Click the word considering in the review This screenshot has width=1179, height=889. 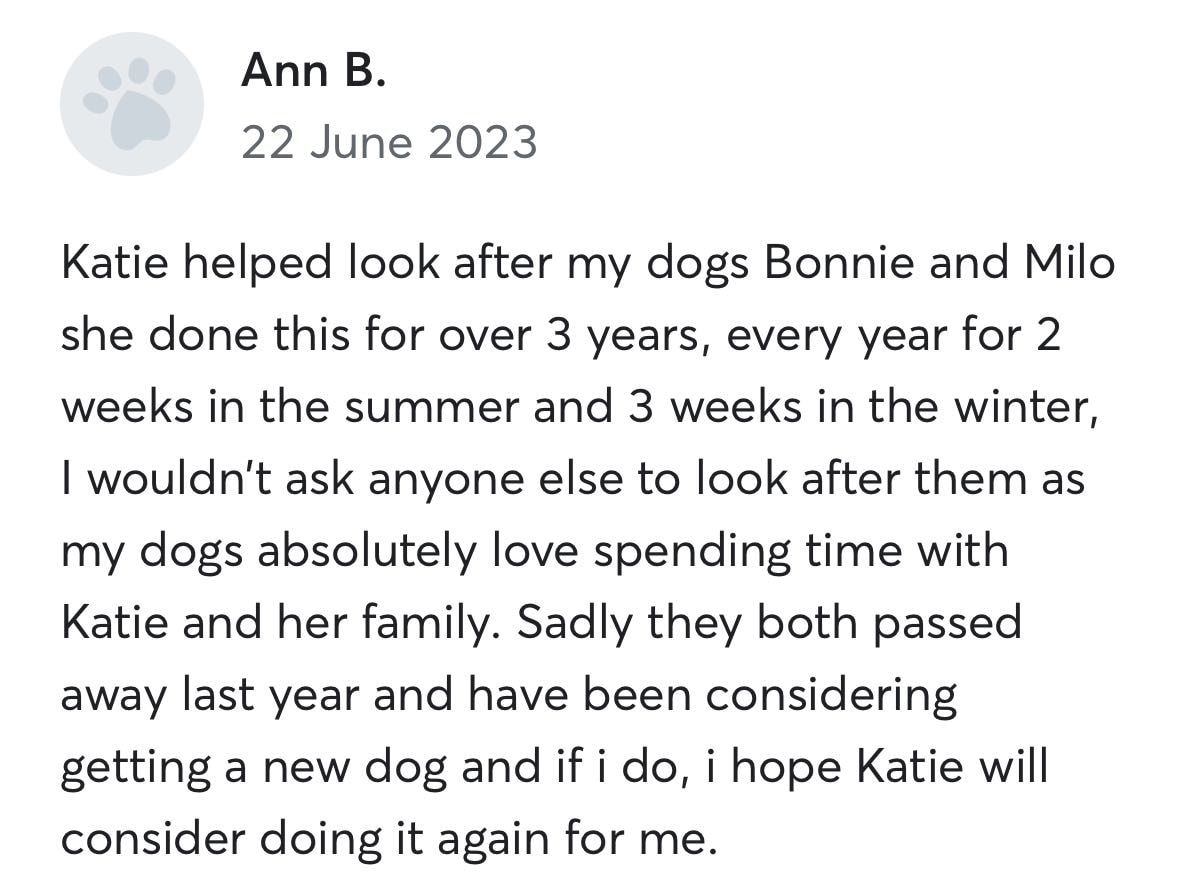(831, 696)
